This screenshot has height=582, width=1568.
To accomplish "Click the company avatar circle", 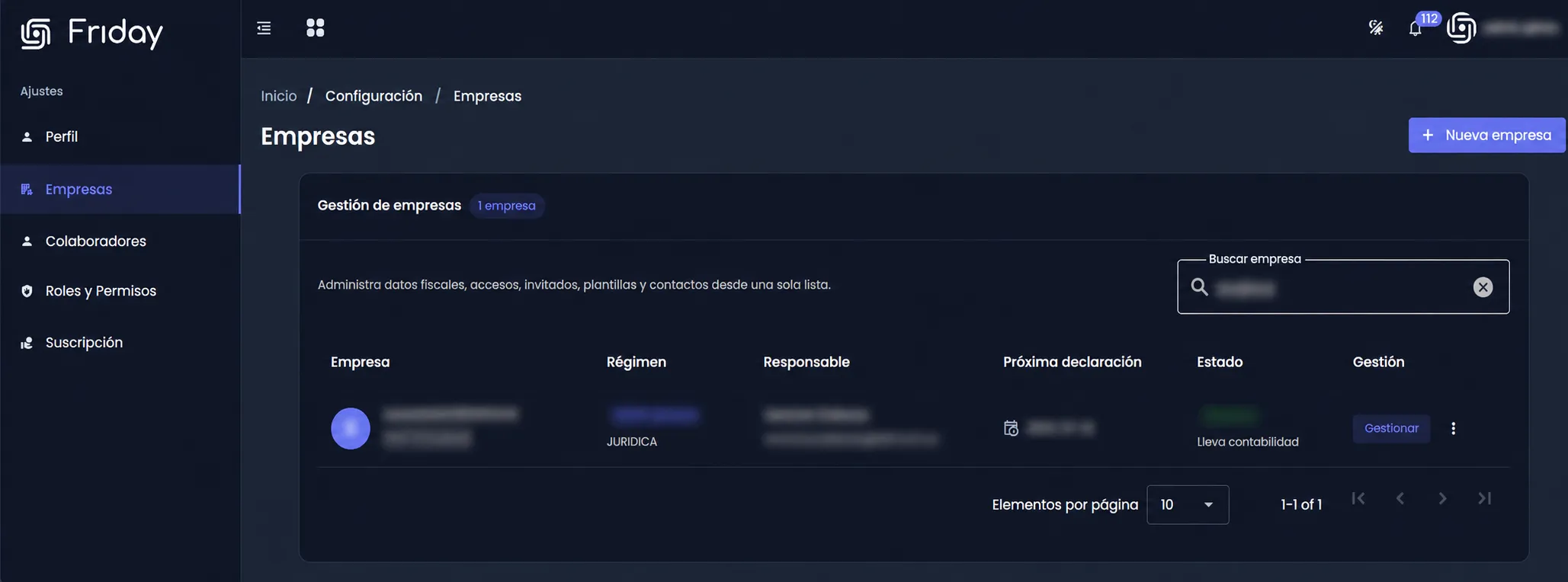I will 351,428.
